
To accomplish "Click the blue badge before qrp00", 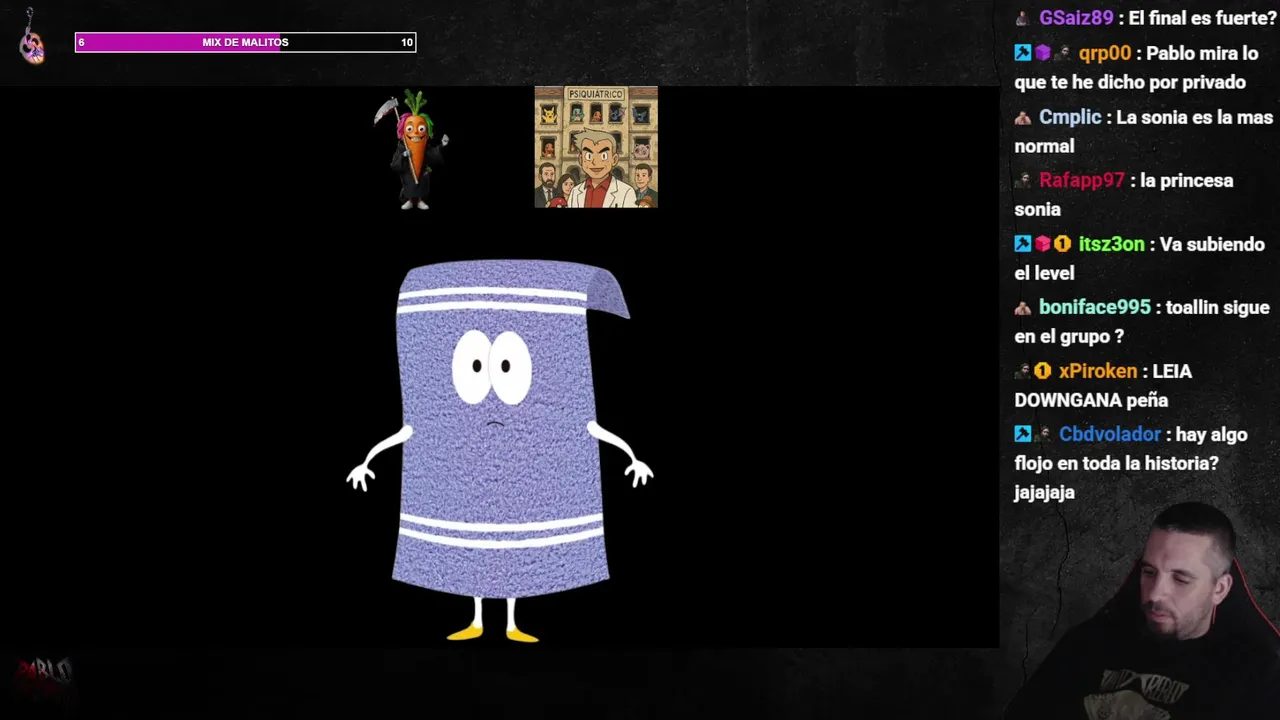I will 1022,53.
